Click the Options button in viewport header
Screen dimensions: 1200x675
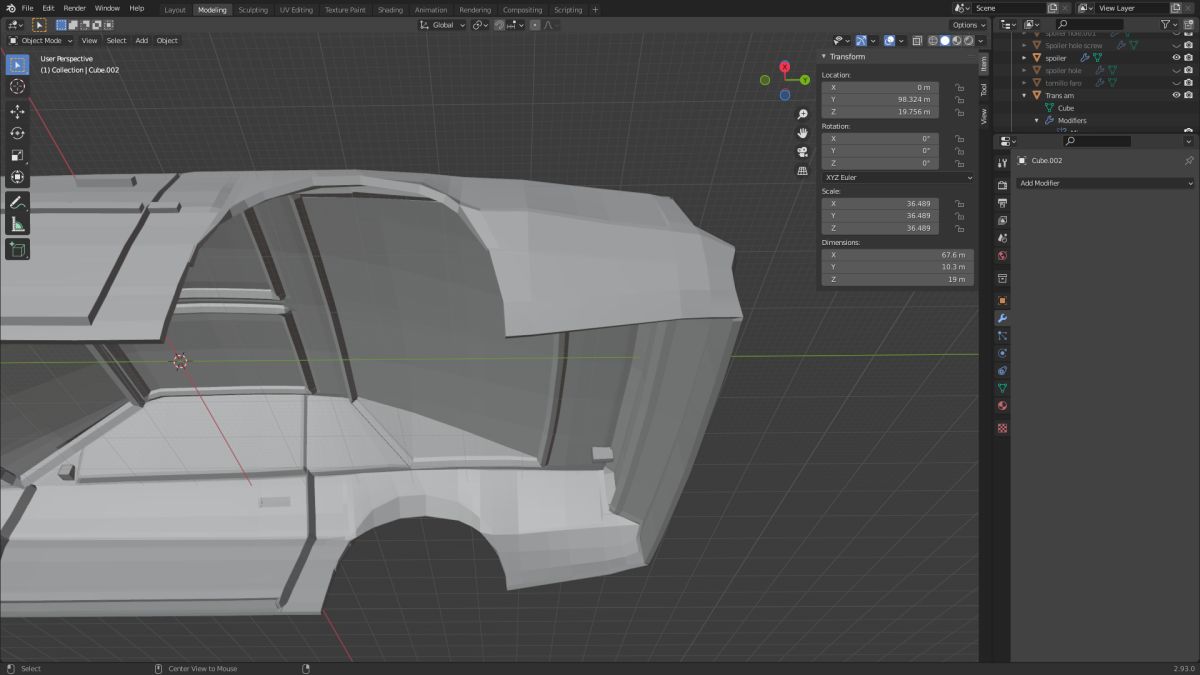coord(968,25)
